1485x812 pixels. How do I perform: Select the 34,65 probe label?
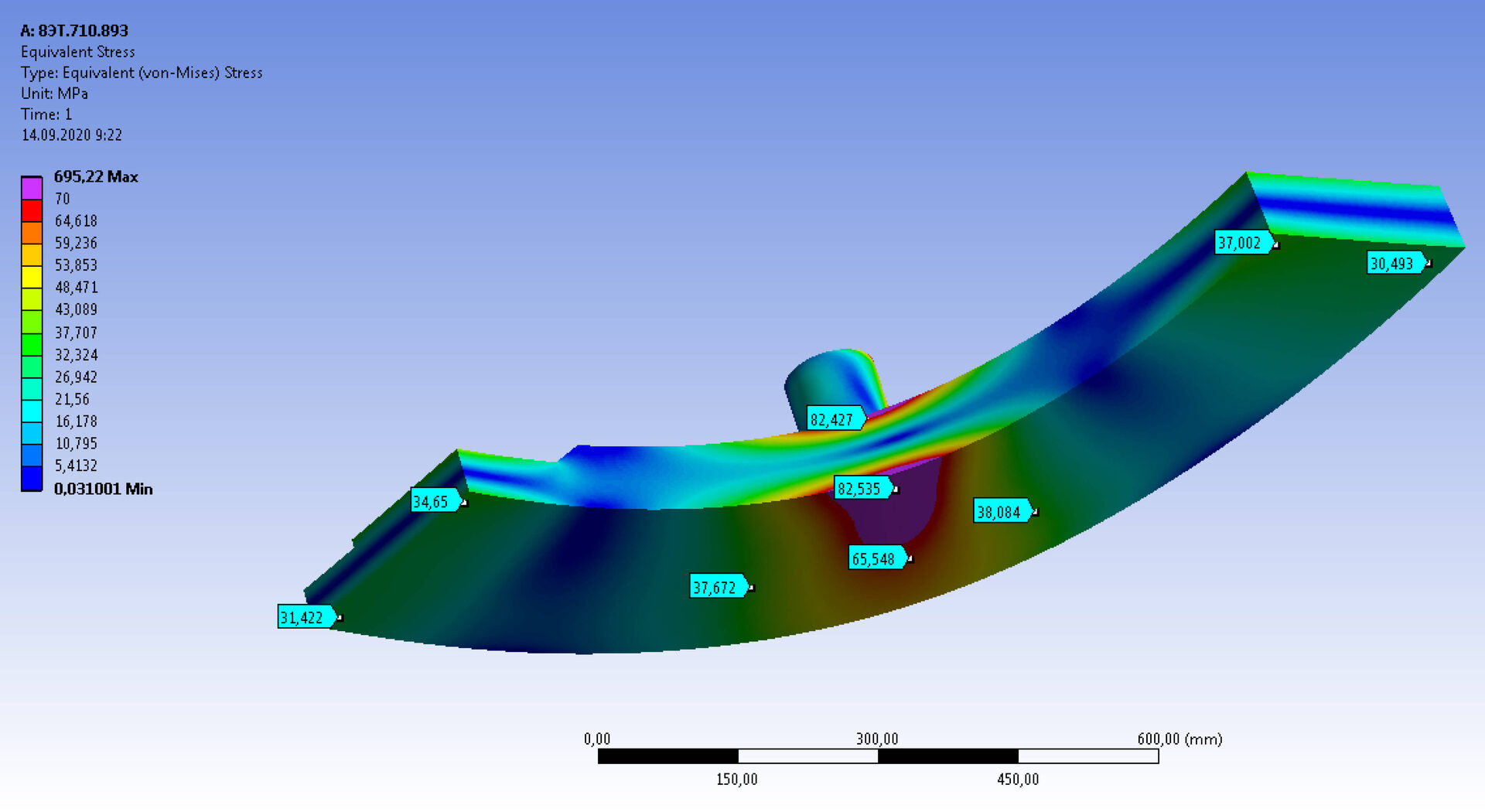coord(437,501)
